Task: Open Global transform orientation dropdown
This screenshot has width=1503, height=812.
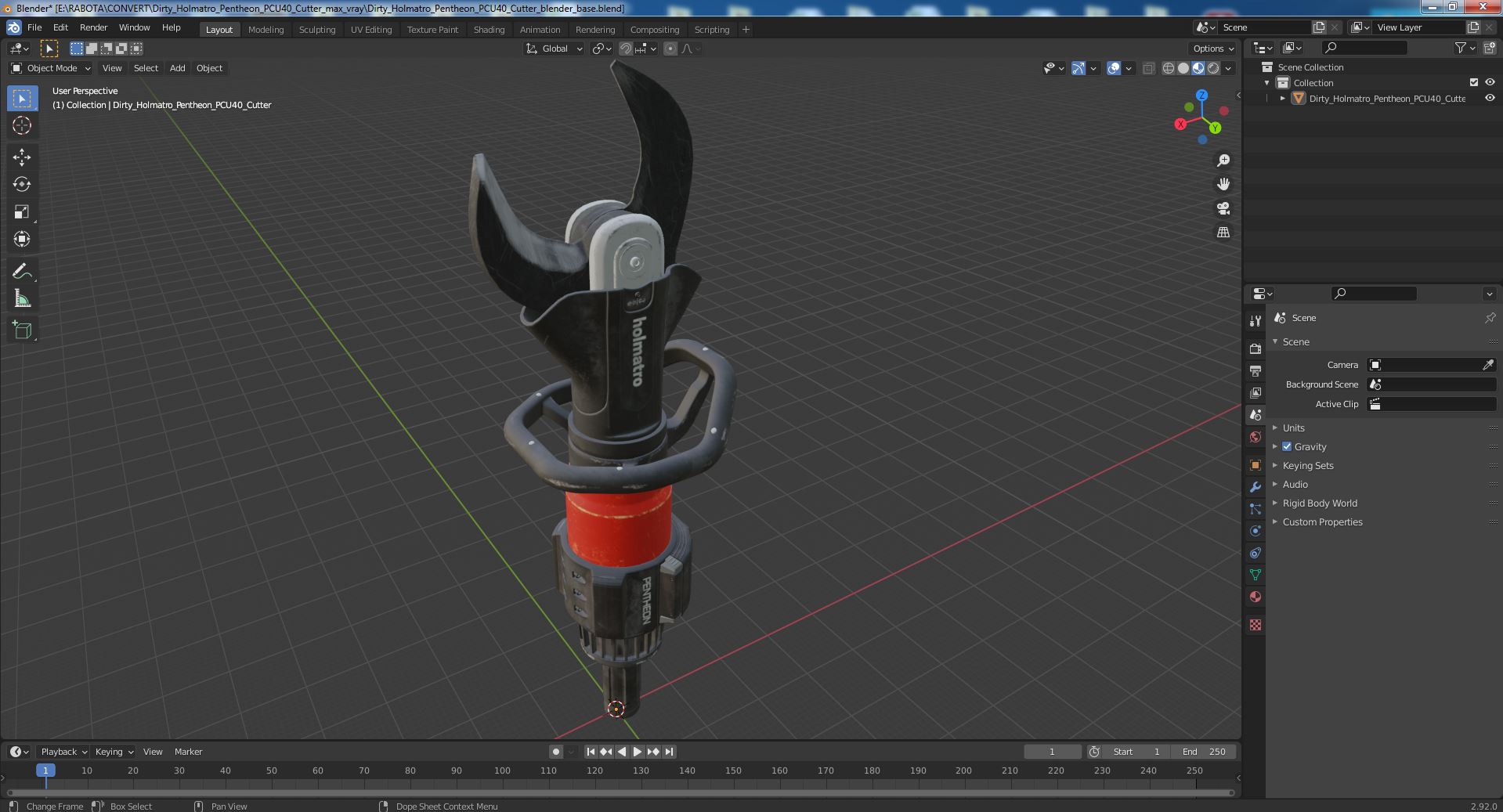Action: coord(555,49)
